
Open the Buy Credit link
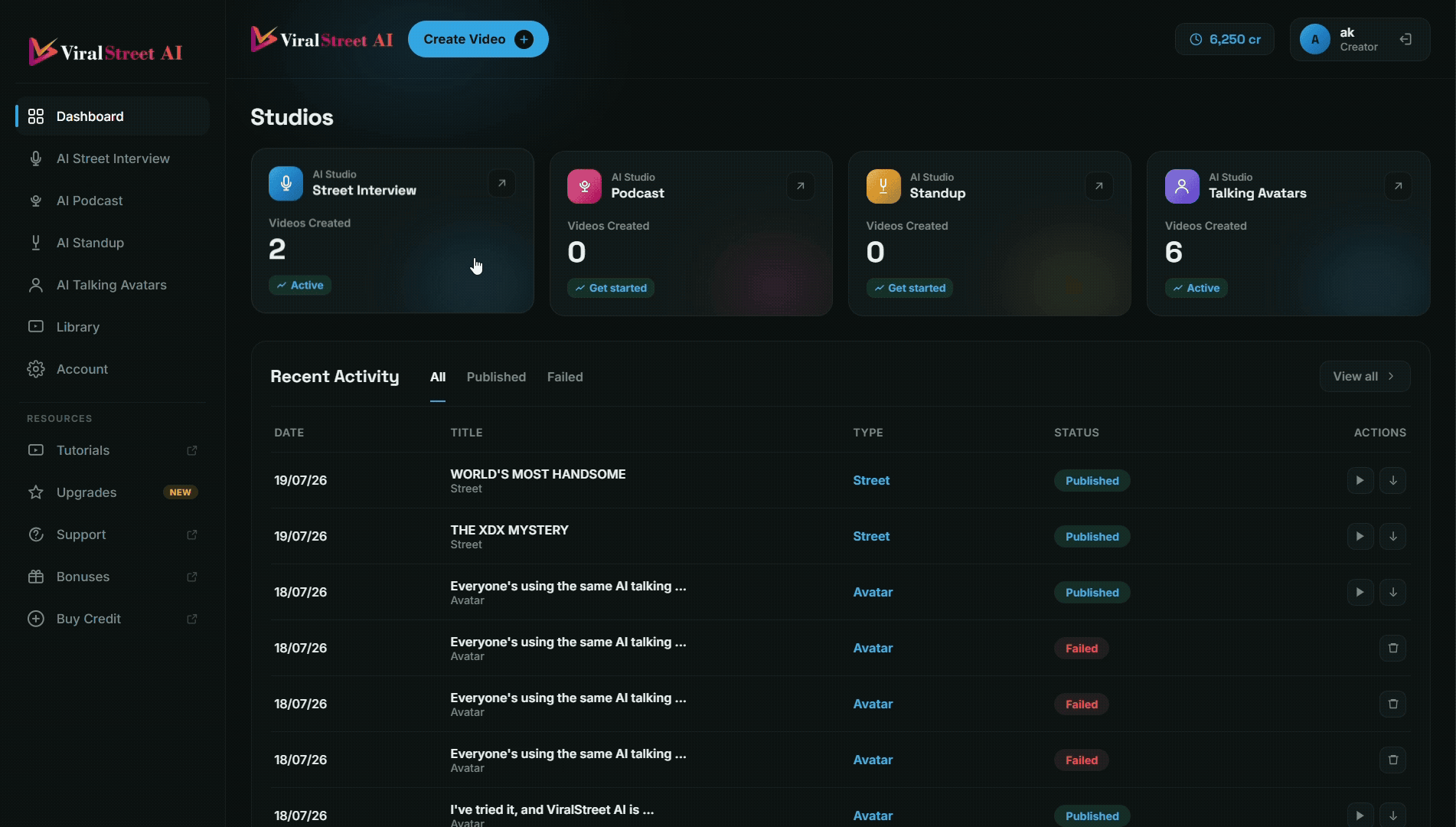click(x=112, y=619)
